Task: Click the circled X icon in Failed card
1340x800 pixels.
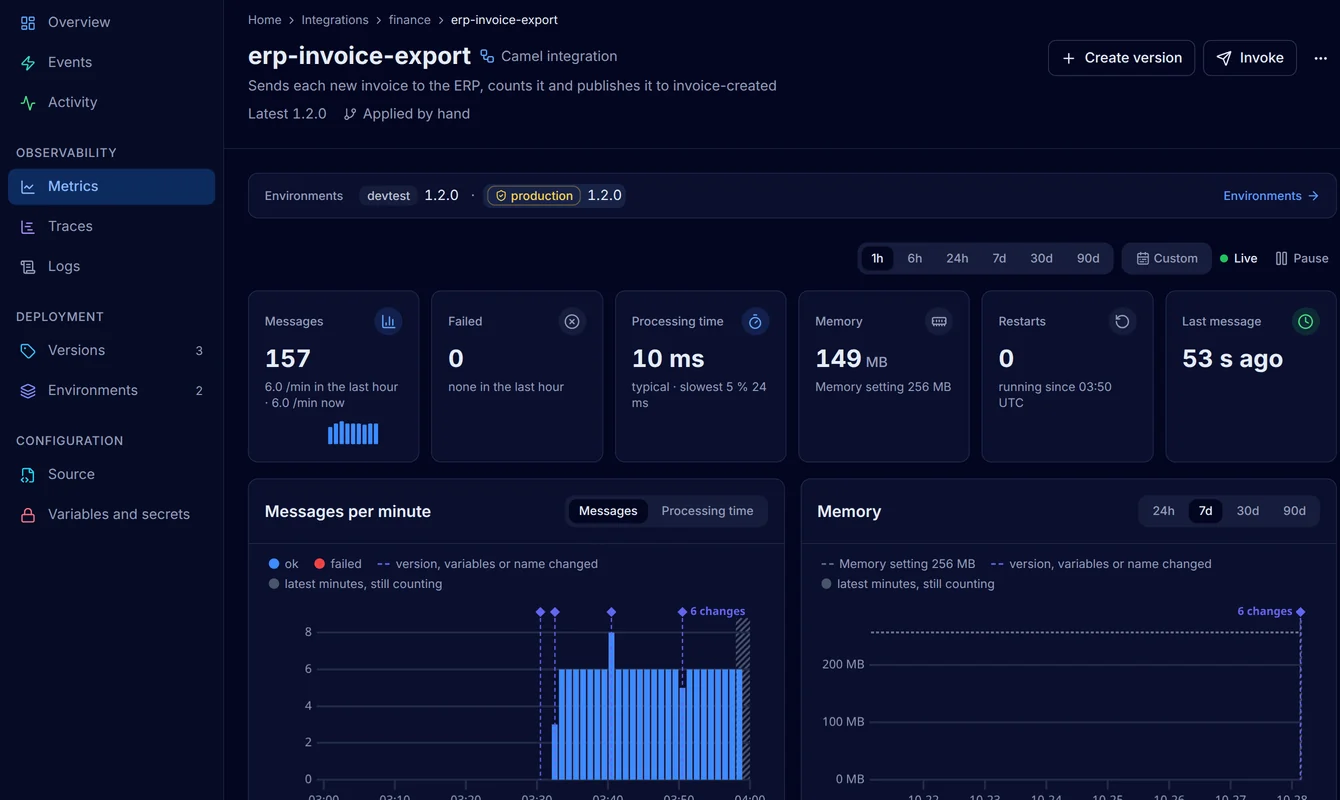Action: (x=572, y=321)
